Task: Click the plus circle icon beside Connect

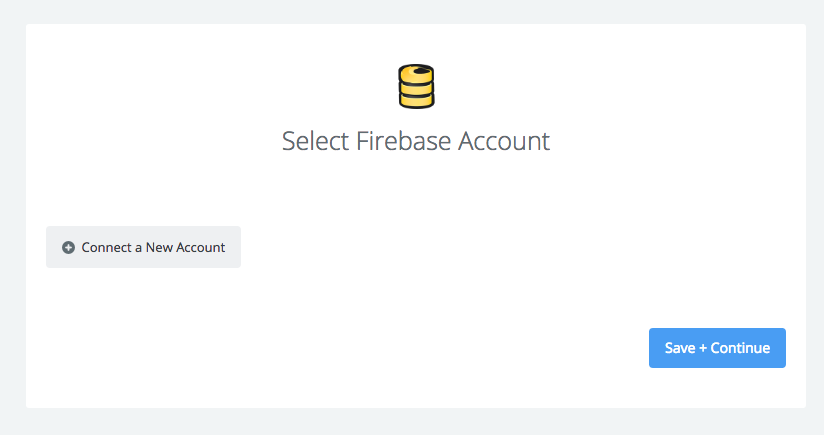Action: 68,247
